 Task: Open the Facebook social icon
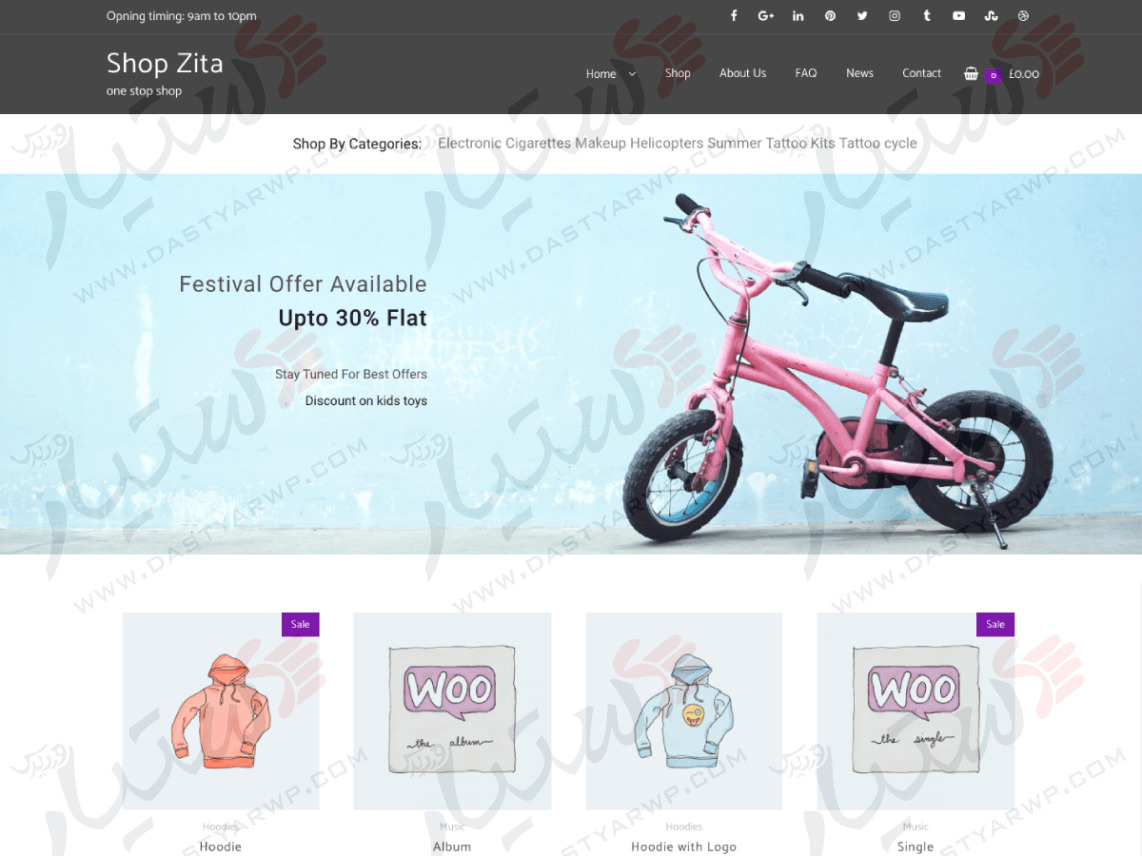[x=733, y=15]
